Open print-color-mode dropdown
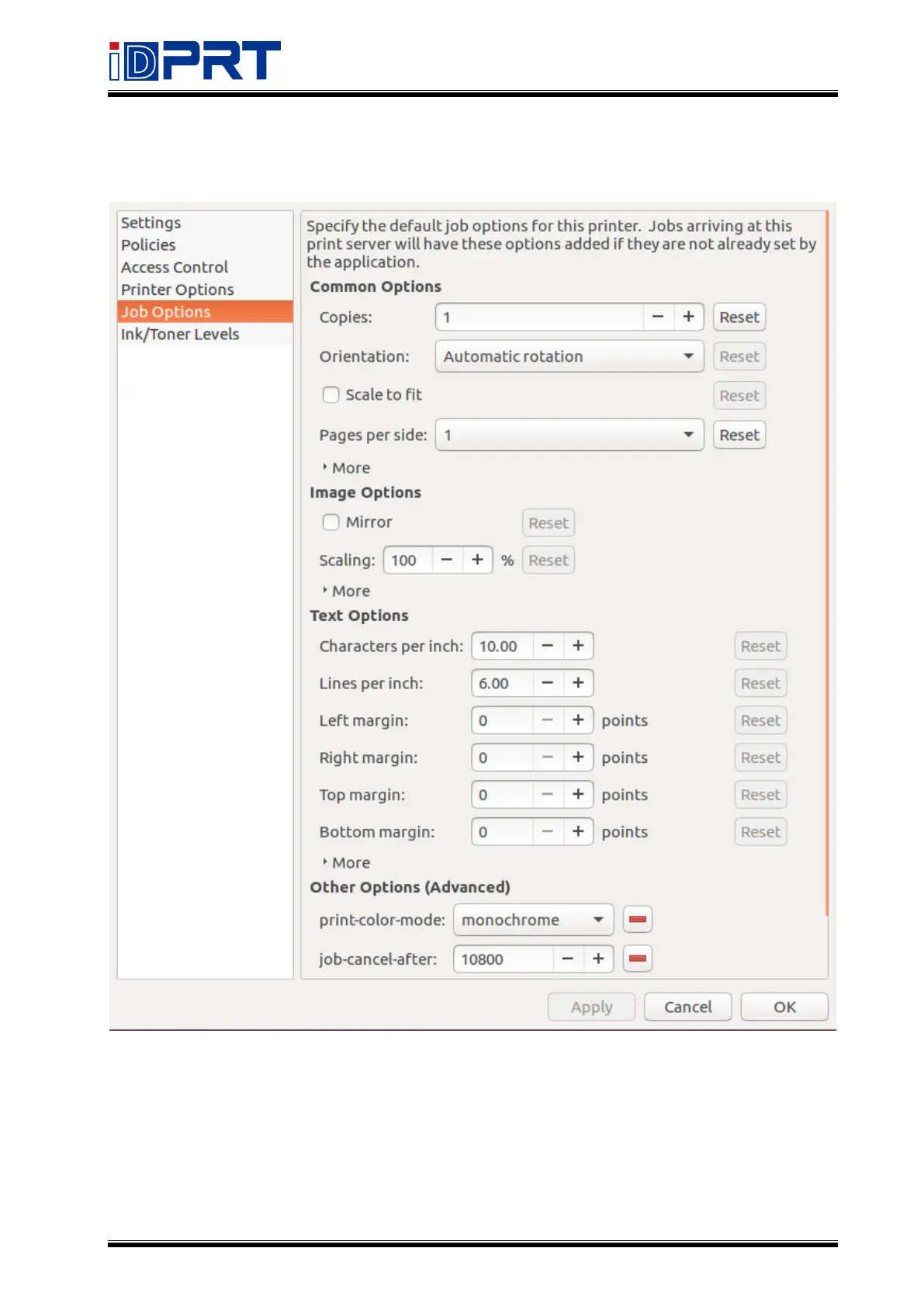Viewport: 924px width, 1307px height. click(533, 920)
